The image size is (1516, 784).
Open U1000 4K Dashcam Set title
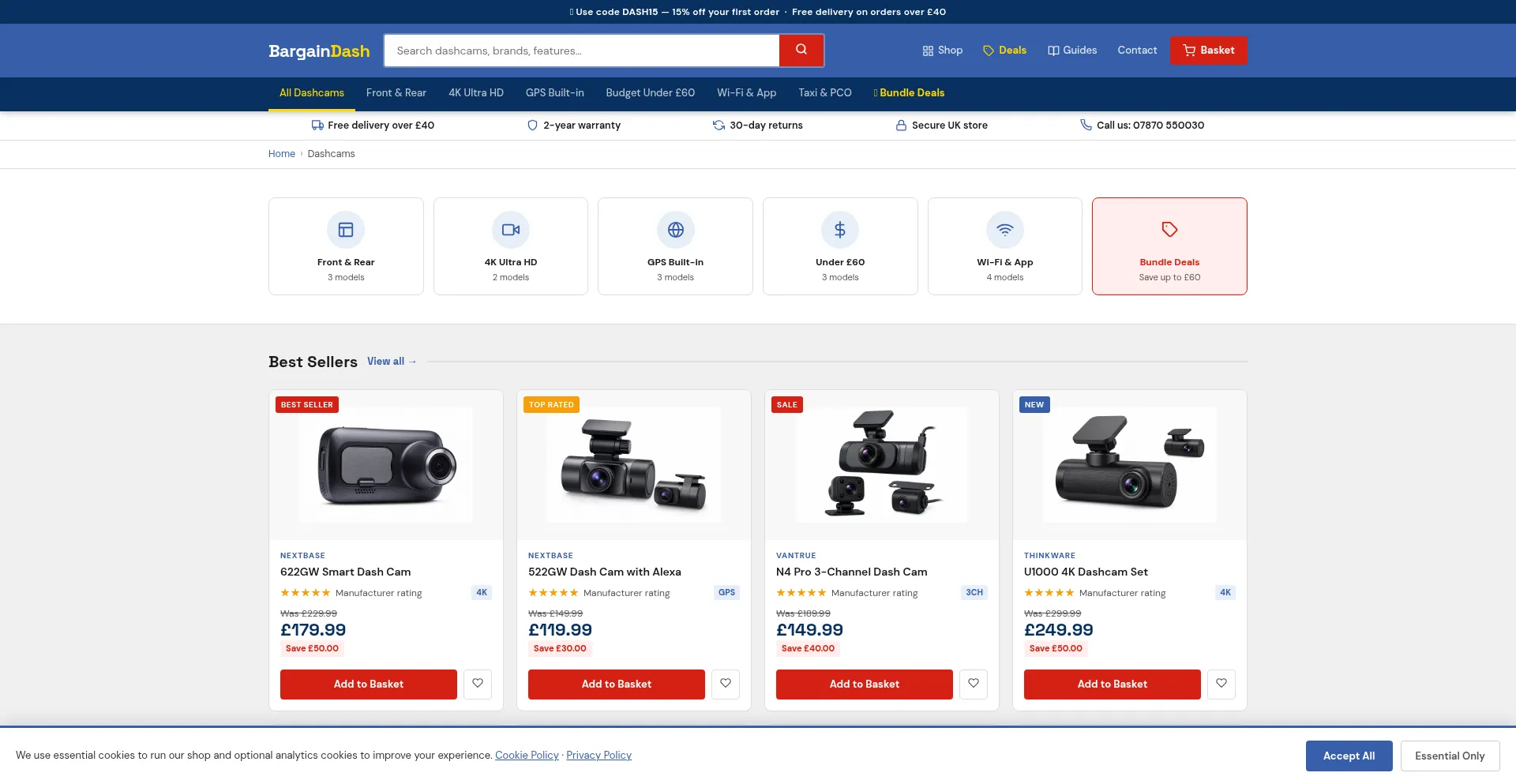point(1086,572)
